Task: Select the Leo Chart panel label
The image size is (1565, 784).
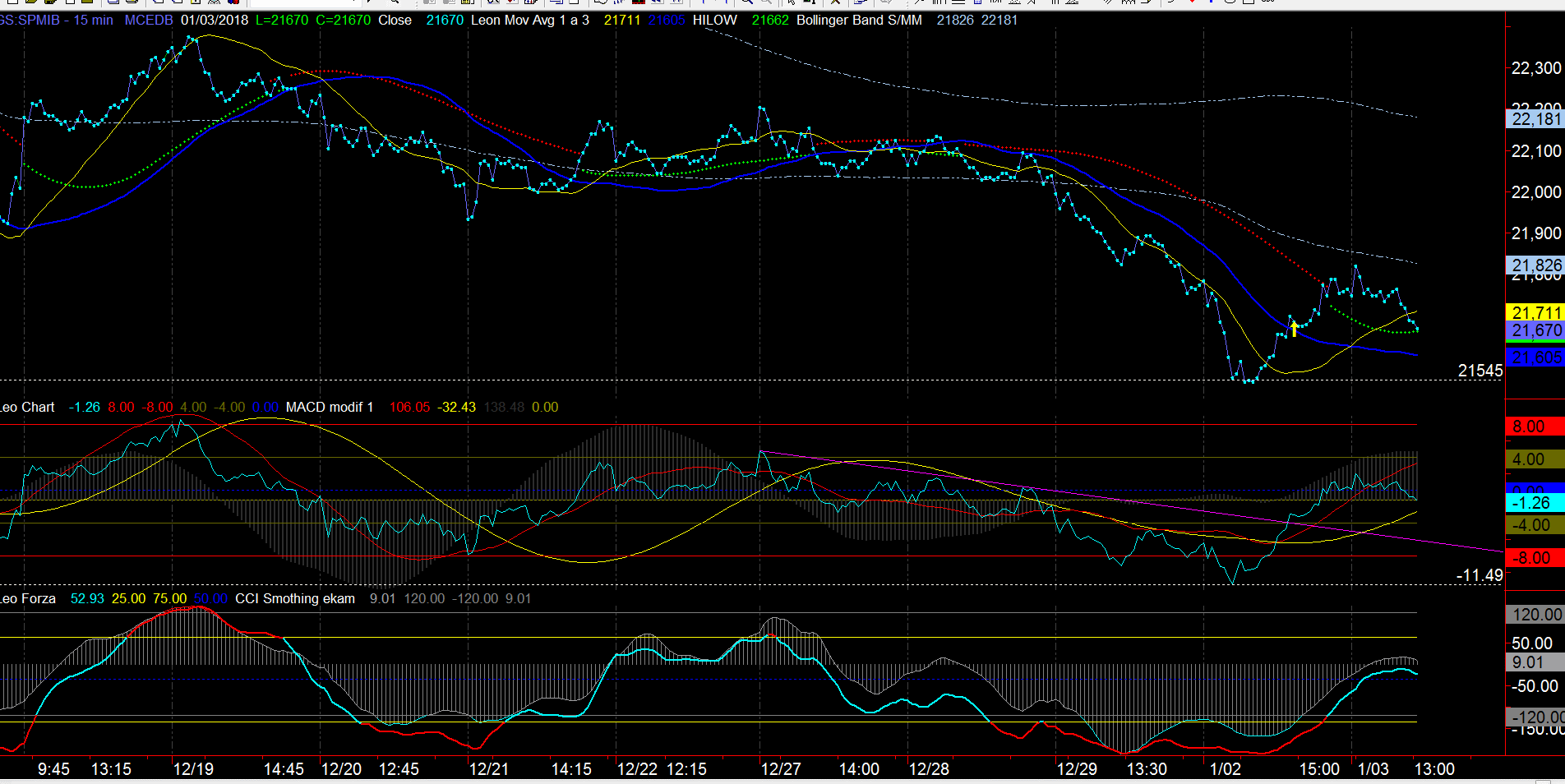Action: (x=27, y=408)
